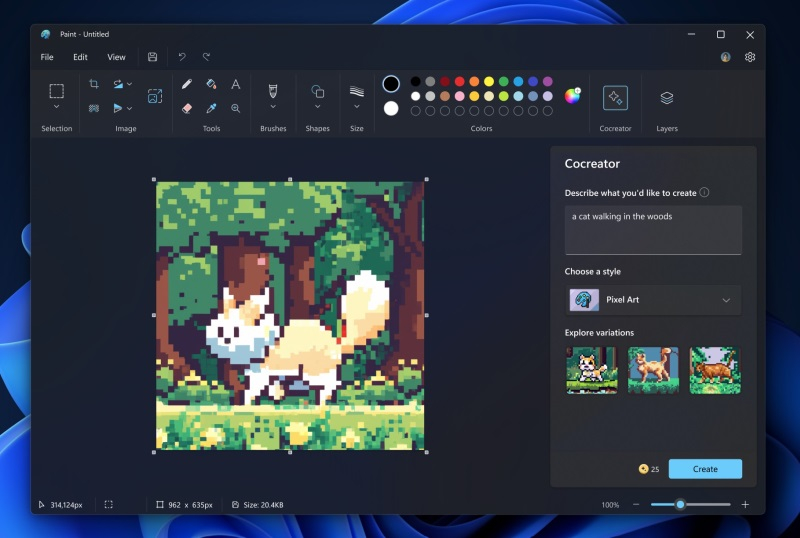Select the Eraser tool
This screenshot has height=538, width=800.
click(x=186, y=108)
